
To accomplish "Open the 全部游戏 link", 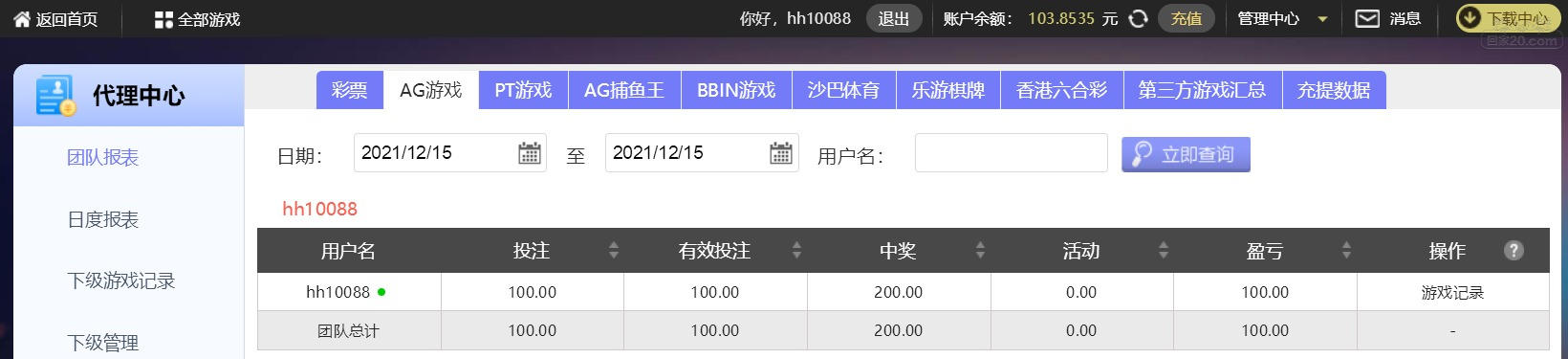I will [x=208, y=19].
